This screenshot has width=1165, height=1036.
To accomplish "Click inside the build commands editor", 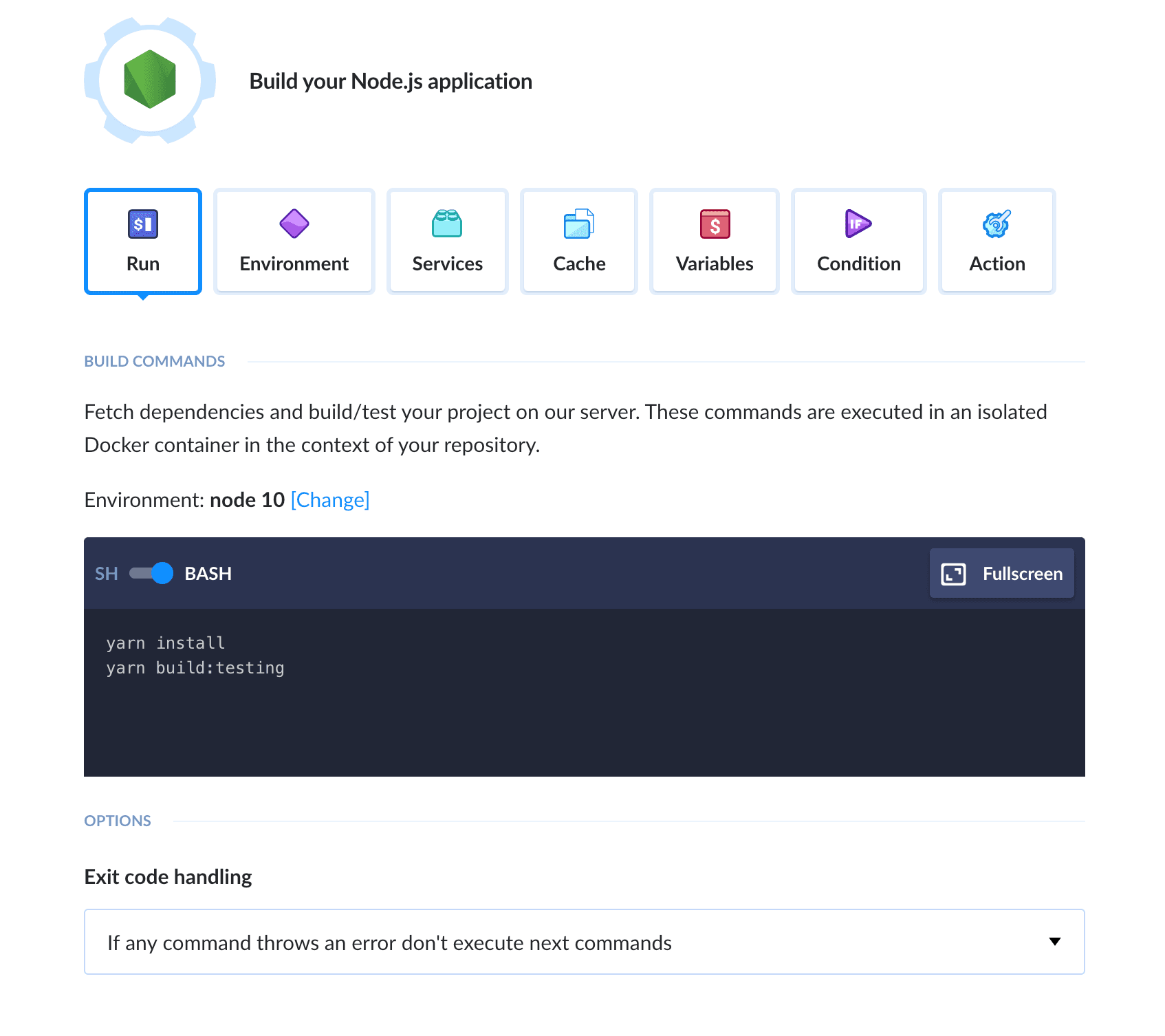I will coord(583,715).
